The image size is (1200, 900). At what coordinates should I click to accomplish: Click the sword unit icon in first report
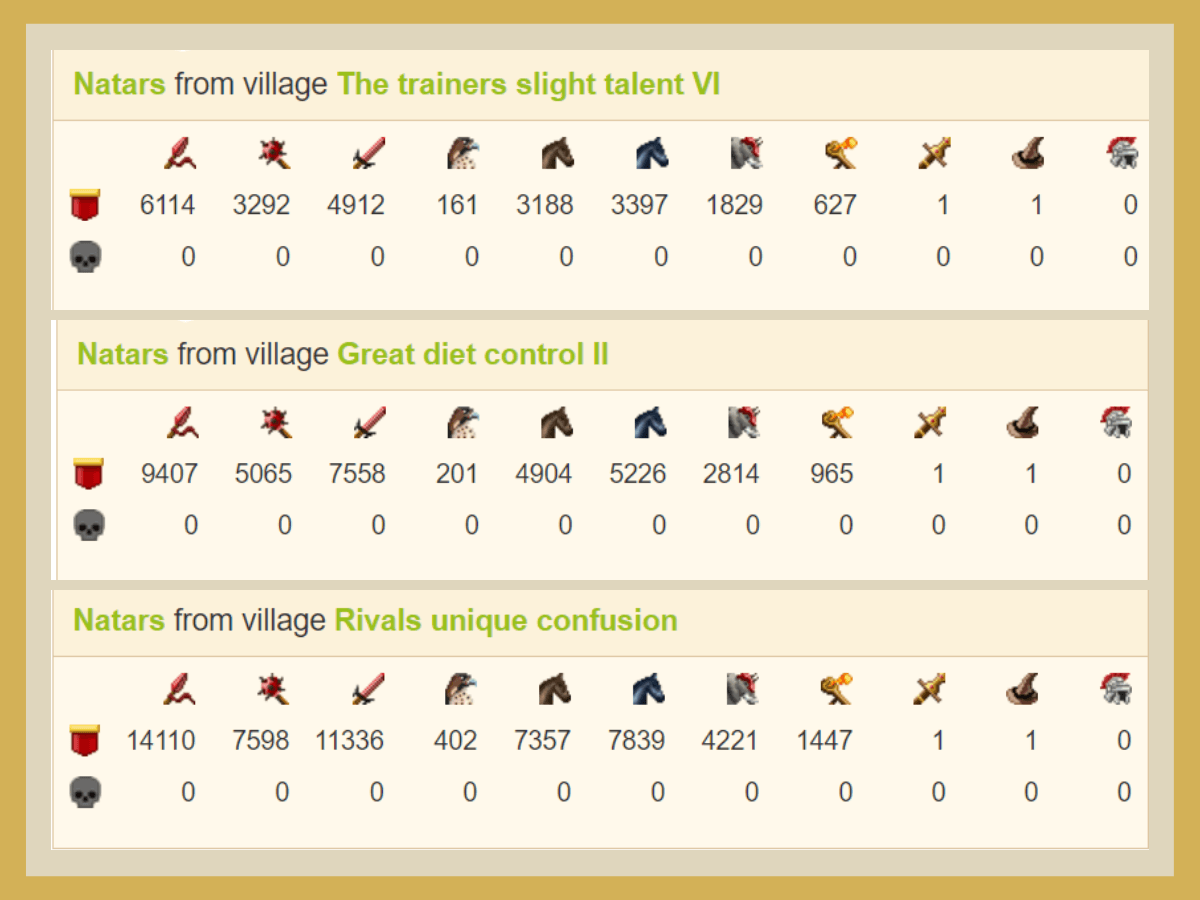tap(368, 154)
